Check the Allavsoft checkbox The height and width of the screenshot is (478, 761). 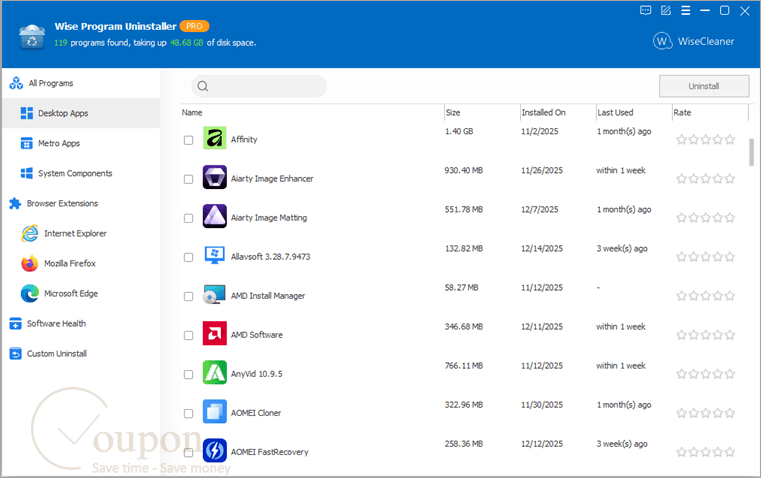tap(188, 257)
